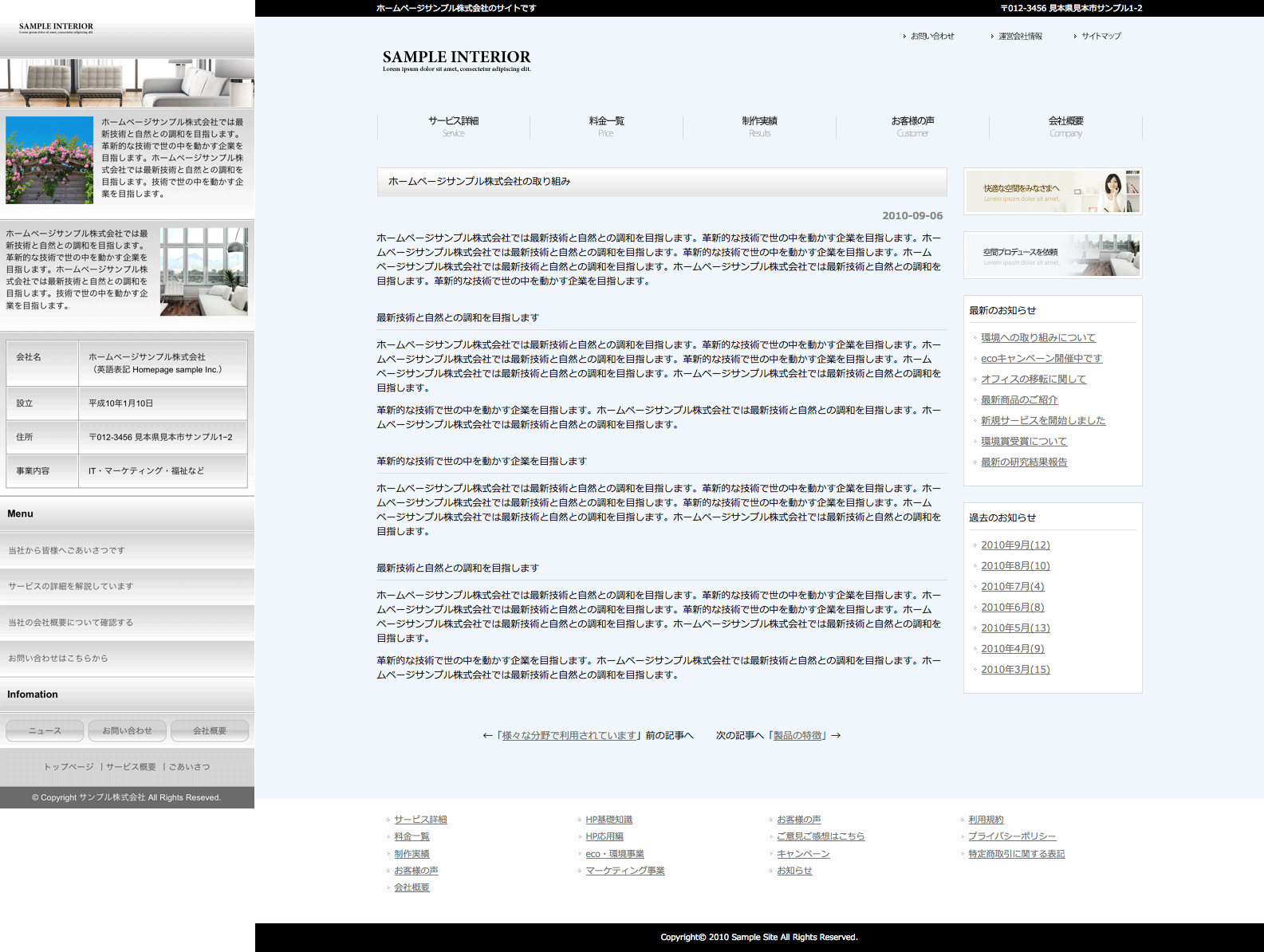The image size is (1264, 952).
Task: Go to next article 製品の特徴
Action: (798, 736)
